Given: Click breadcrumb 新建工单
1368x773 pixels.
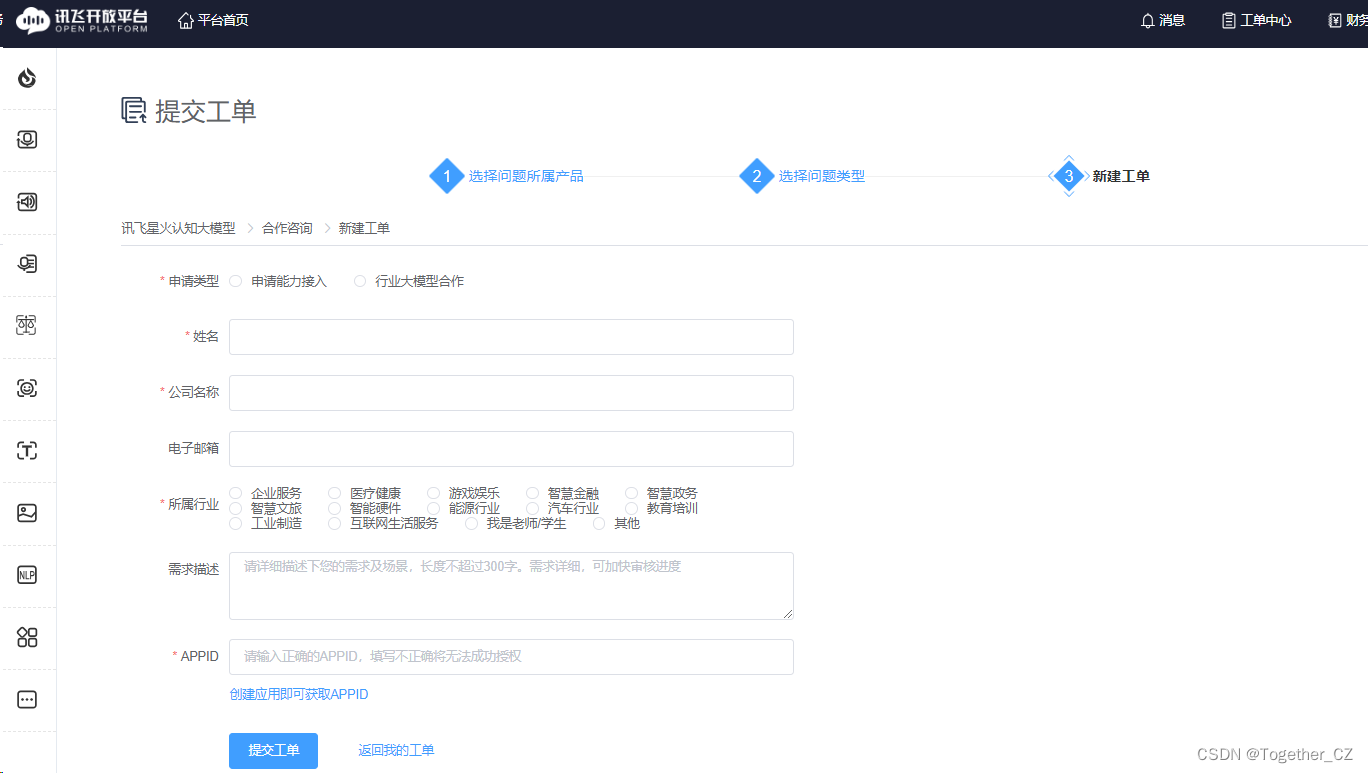Looking at the screenshot, I should pos(364,228).
